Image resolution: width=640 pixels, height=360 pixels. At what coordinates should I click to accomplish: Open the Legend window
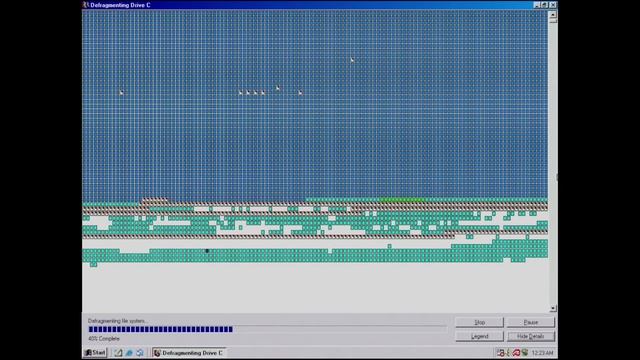479,336
